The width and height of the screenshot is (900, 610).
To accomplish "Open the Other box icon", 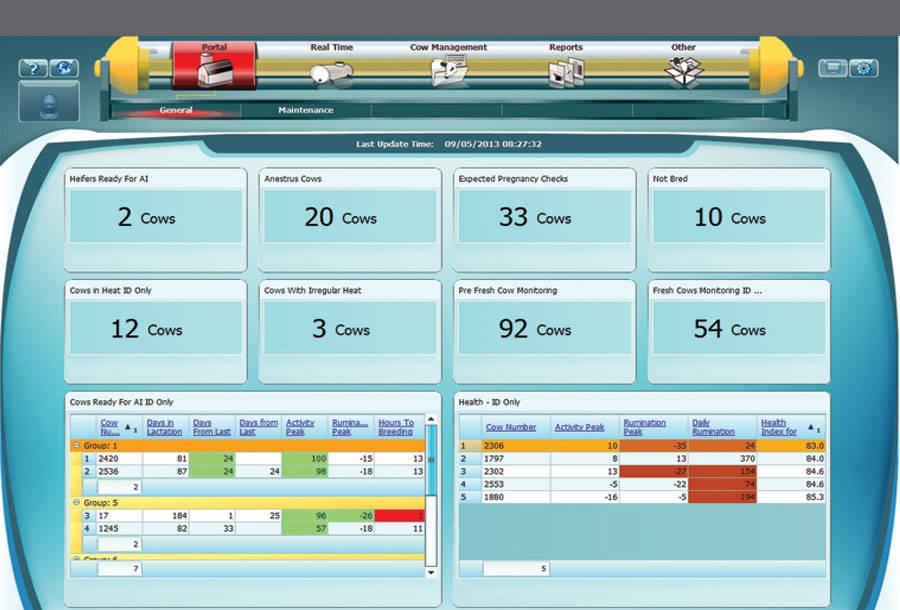I will [683, 72].
